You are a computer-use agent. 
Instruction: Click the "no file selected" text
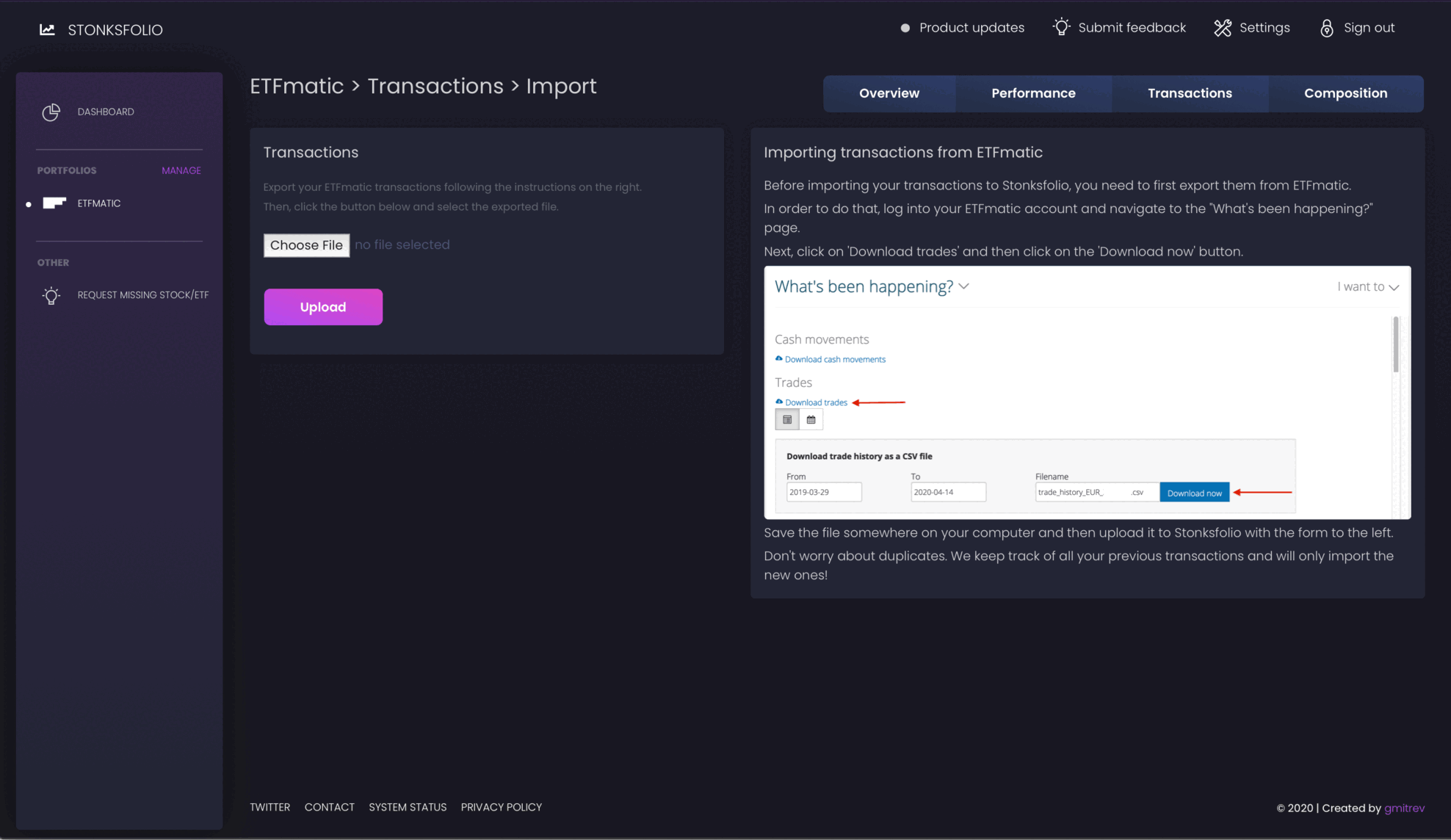tap(402, 245)
